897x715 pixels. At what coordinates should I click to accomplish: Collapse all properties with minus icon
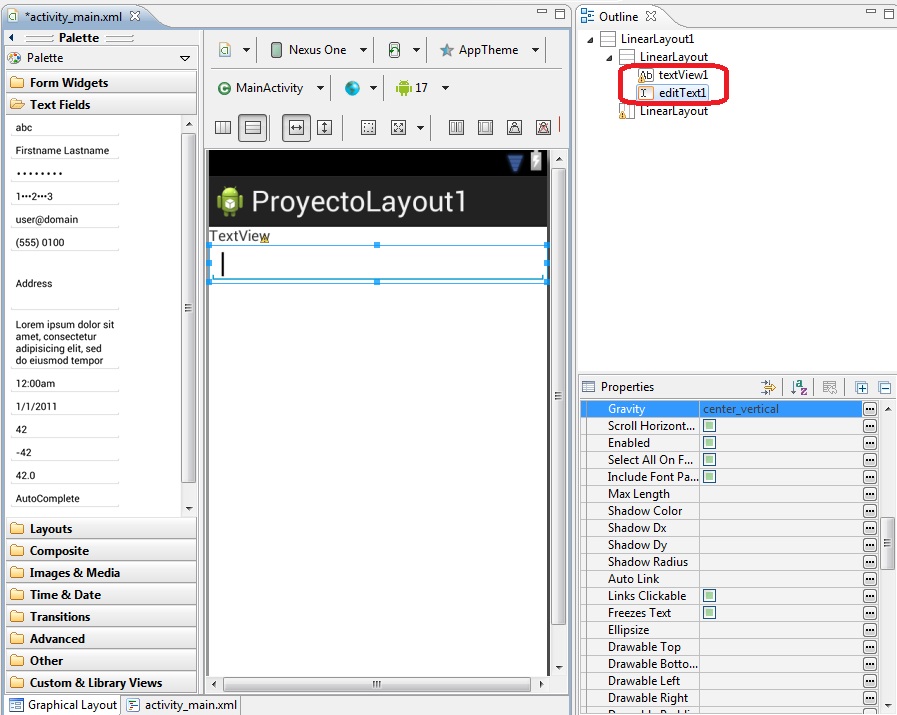(x=884, y=388)
